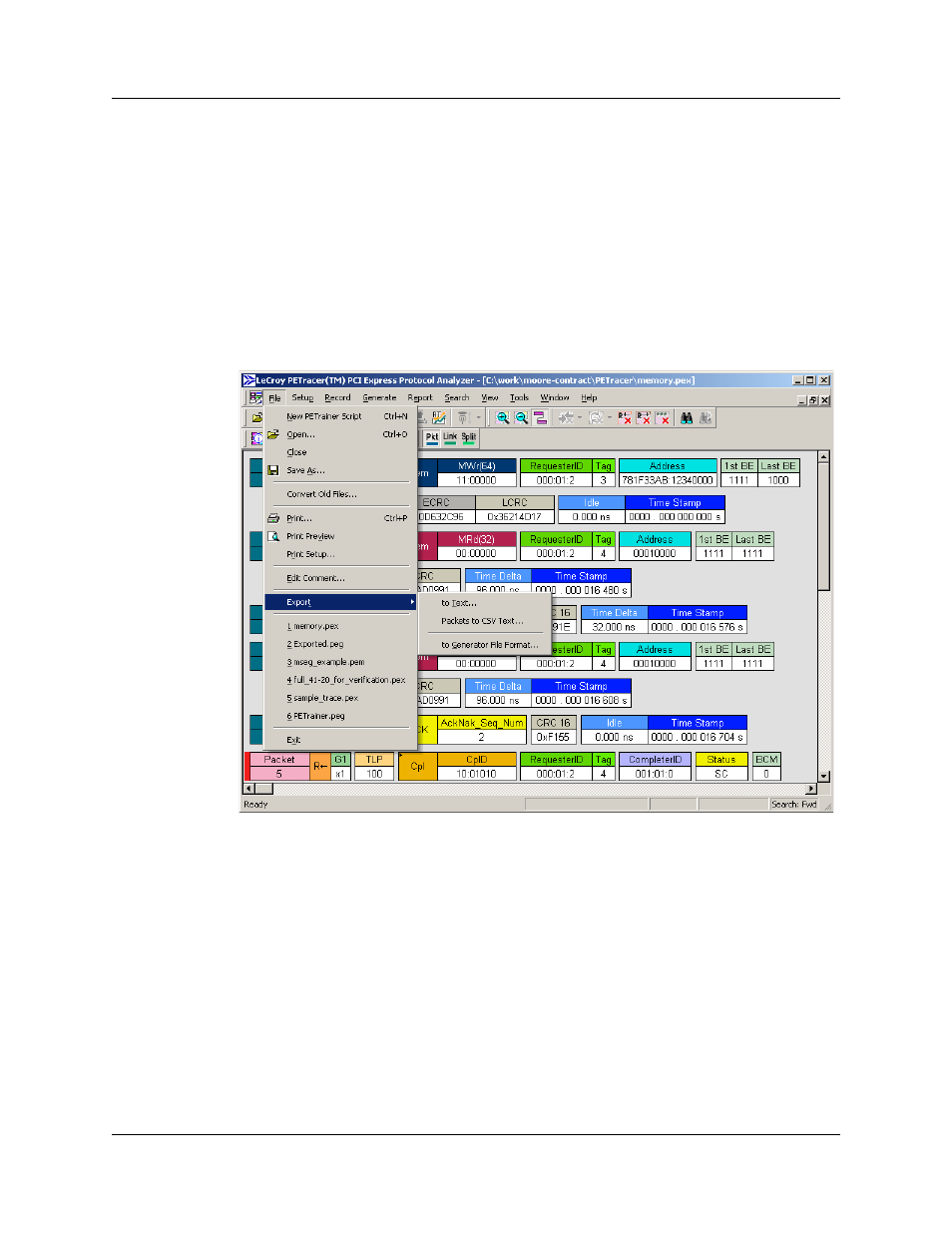Screen dimensions: 952x1233
Task: Click the Open folder icon in File menu
Action: [274, 434]
